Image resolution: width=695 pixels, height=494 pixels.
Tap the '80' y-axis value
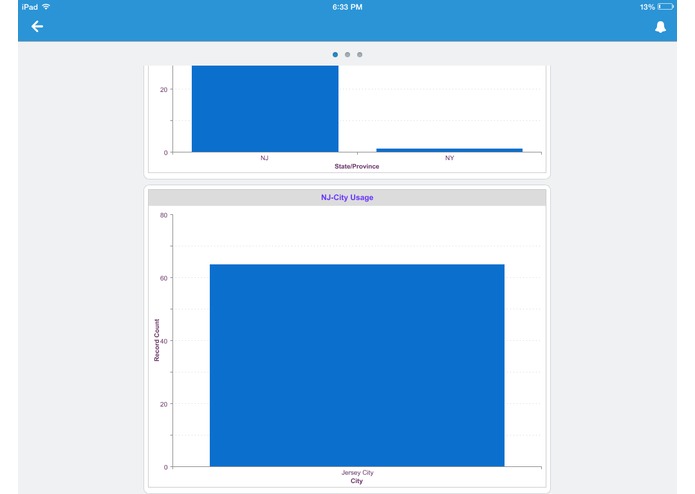(164, 215)
